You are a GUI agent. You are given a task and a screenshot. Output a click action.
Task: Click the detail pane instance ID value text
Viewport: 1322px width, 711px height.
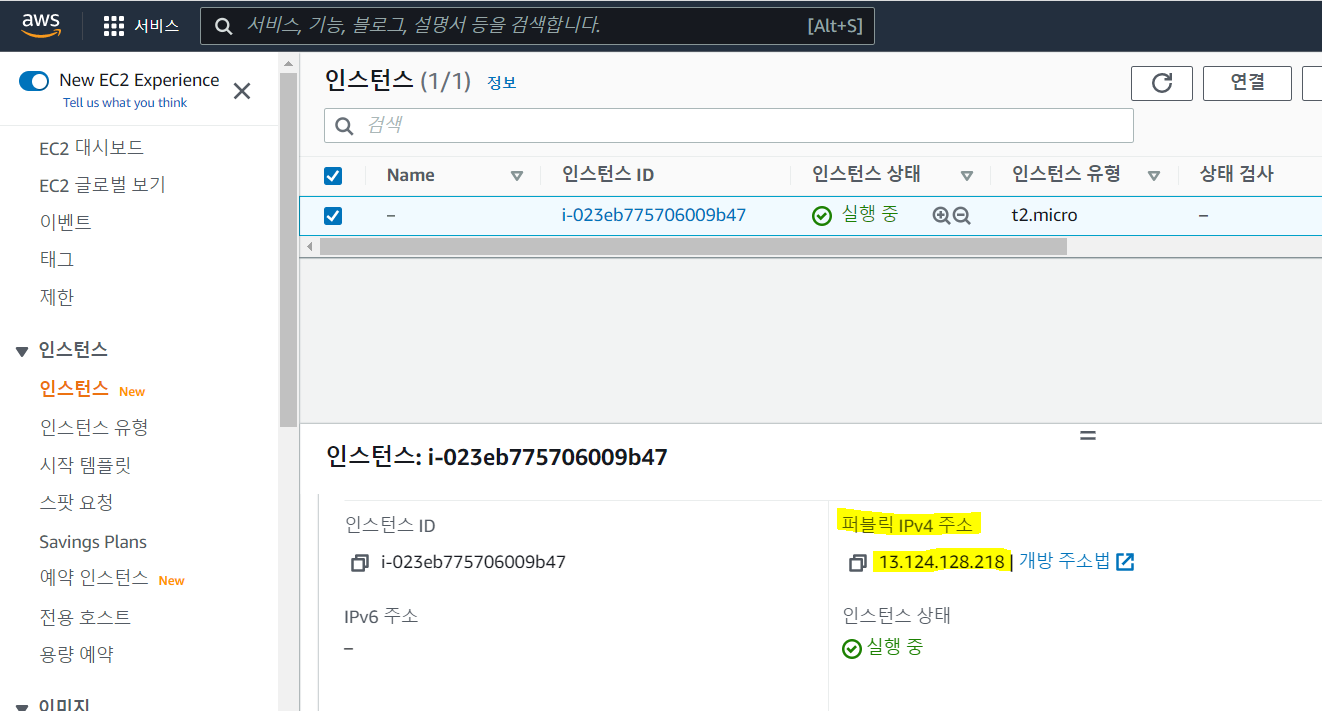(x=474, y=562)
